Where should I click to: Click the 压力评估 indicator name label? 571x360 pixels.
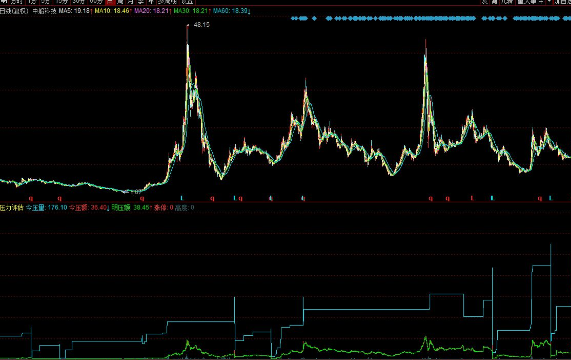tap(12, 207)
